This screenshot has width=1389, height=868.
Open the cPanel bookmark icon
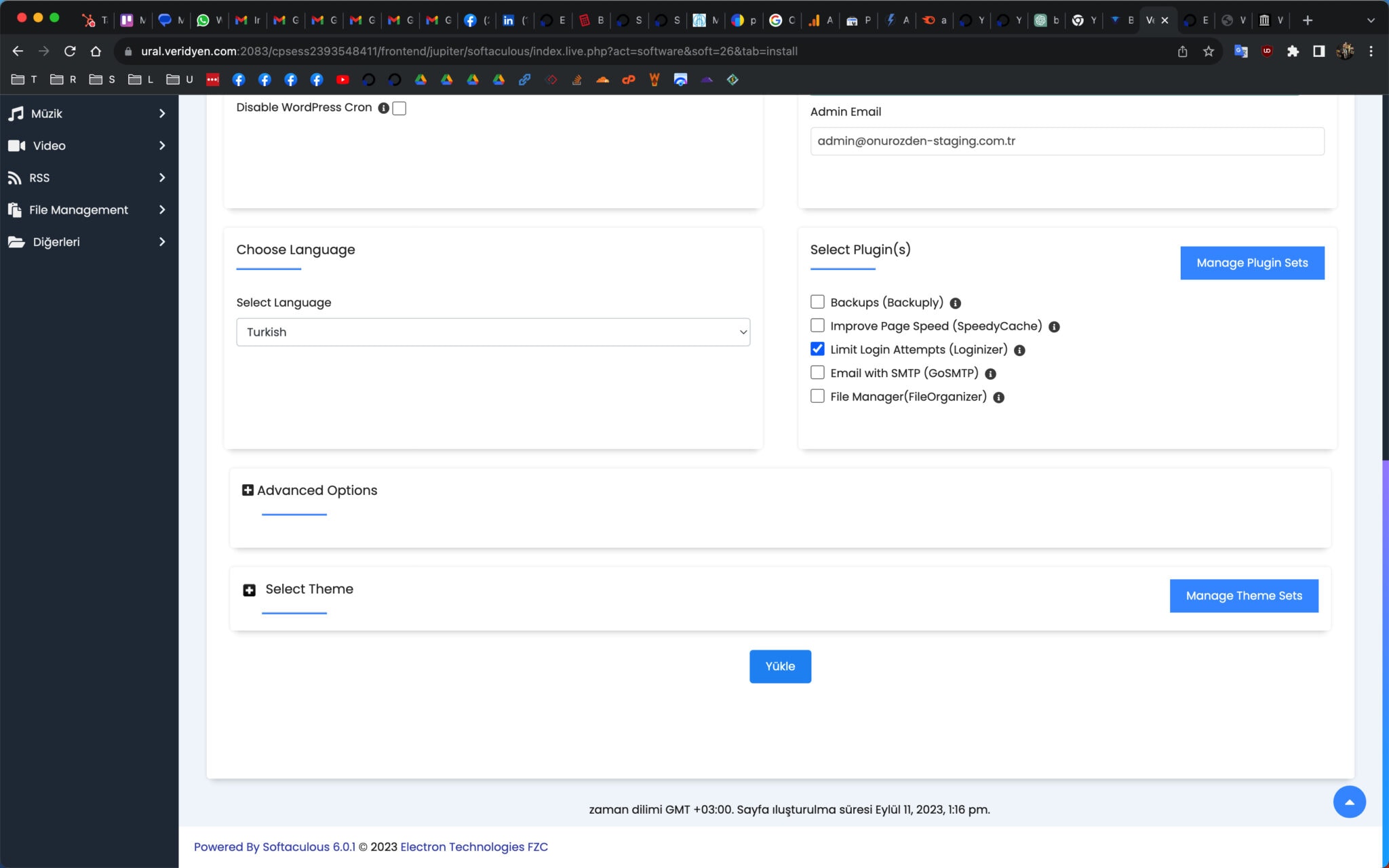(629, 80)
